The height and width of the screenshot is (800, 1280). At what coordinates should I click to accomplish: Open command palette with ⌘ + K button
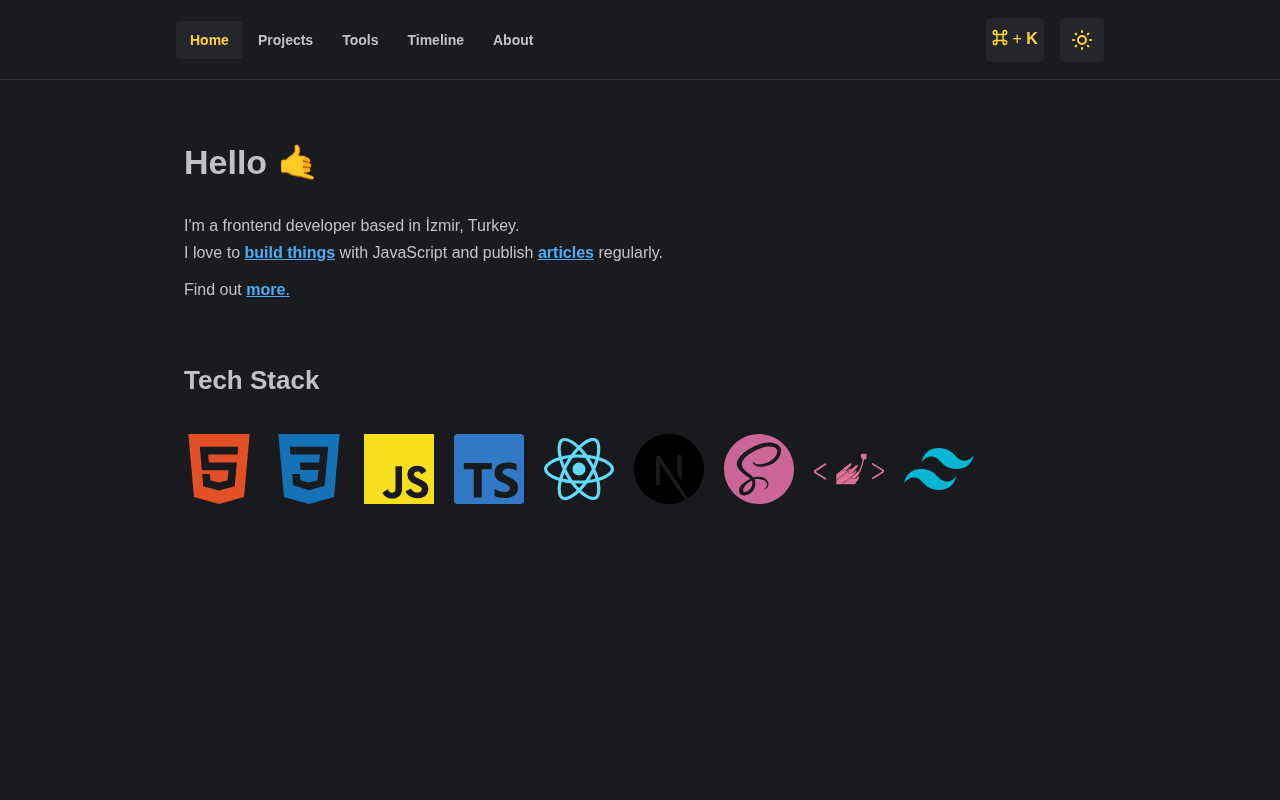click(x=1015, y=40)
